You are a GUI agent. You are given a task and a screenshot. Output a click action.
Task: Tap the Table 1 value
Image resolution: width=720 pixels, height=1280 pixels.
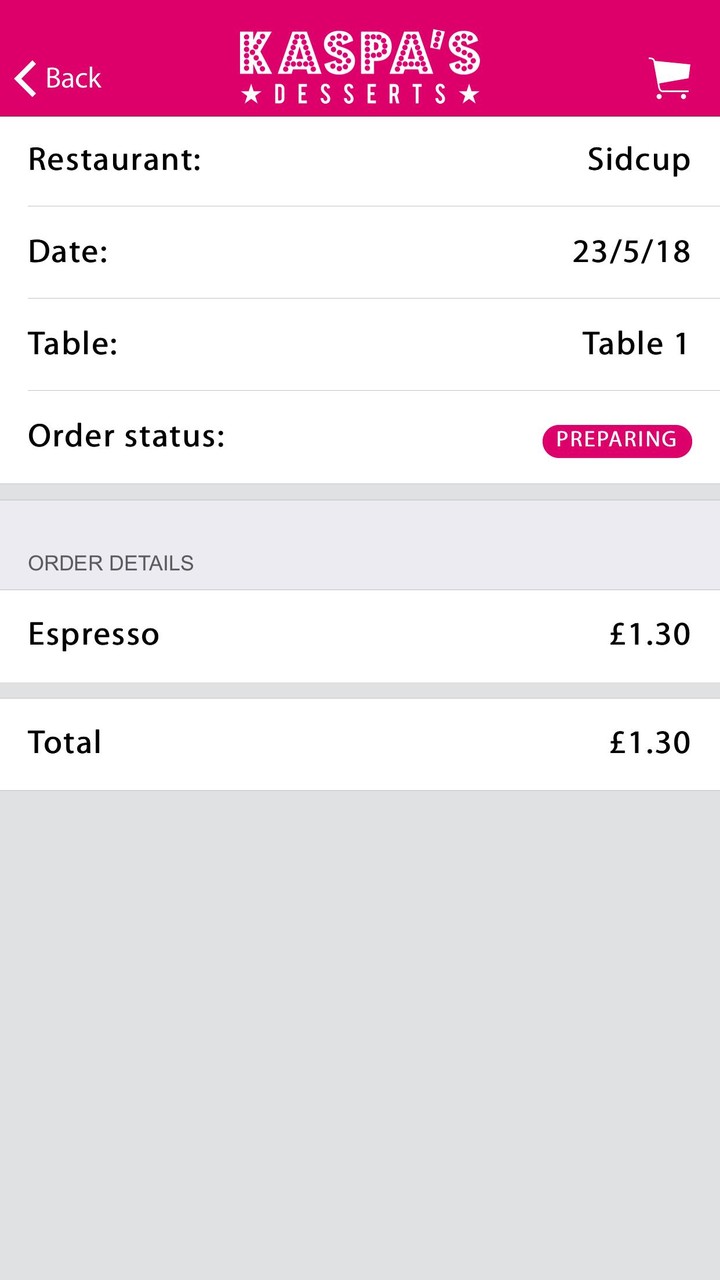tap(636, 344)
